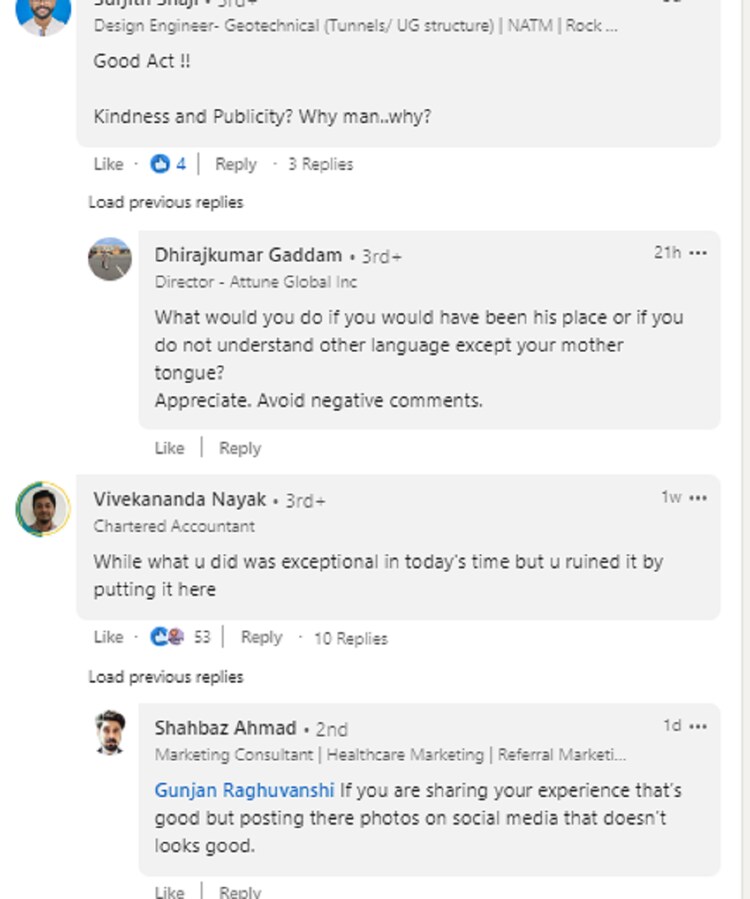Reply to Vivekananda Nayak's comment
The width and height of the screenshot is (750, 899).
(261, 637)
